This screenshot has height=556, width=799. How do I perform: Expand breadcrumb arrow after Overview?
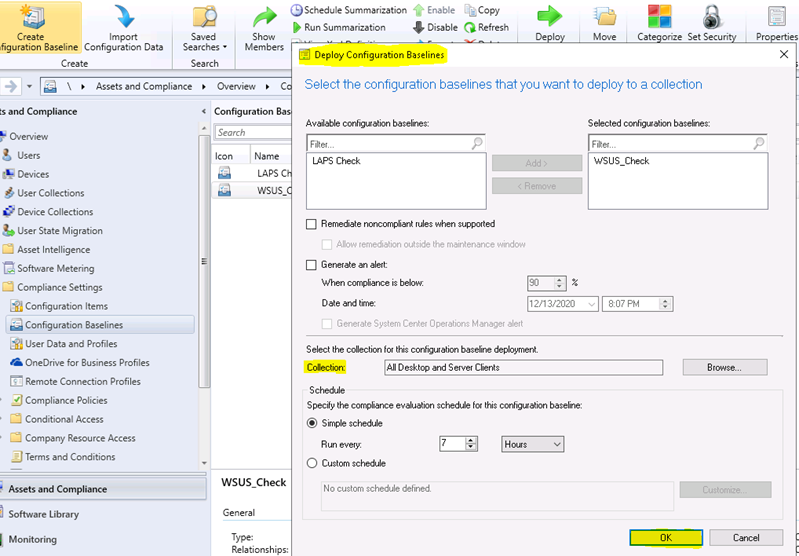[x=267, y=87]
